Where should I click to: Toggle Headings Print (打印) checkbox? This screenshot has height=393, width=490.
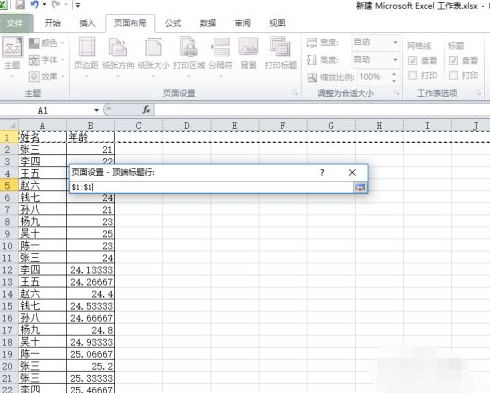coord(453,75)
